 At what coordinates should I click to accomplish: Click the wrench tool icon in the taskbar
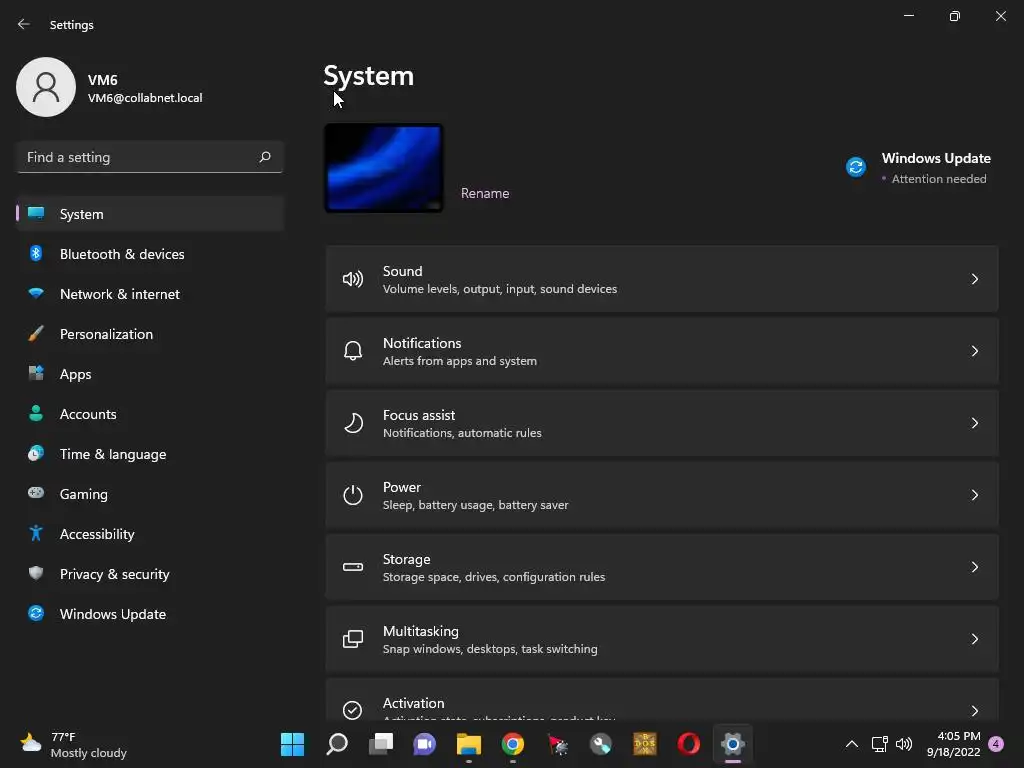click(x=601, y=744)
